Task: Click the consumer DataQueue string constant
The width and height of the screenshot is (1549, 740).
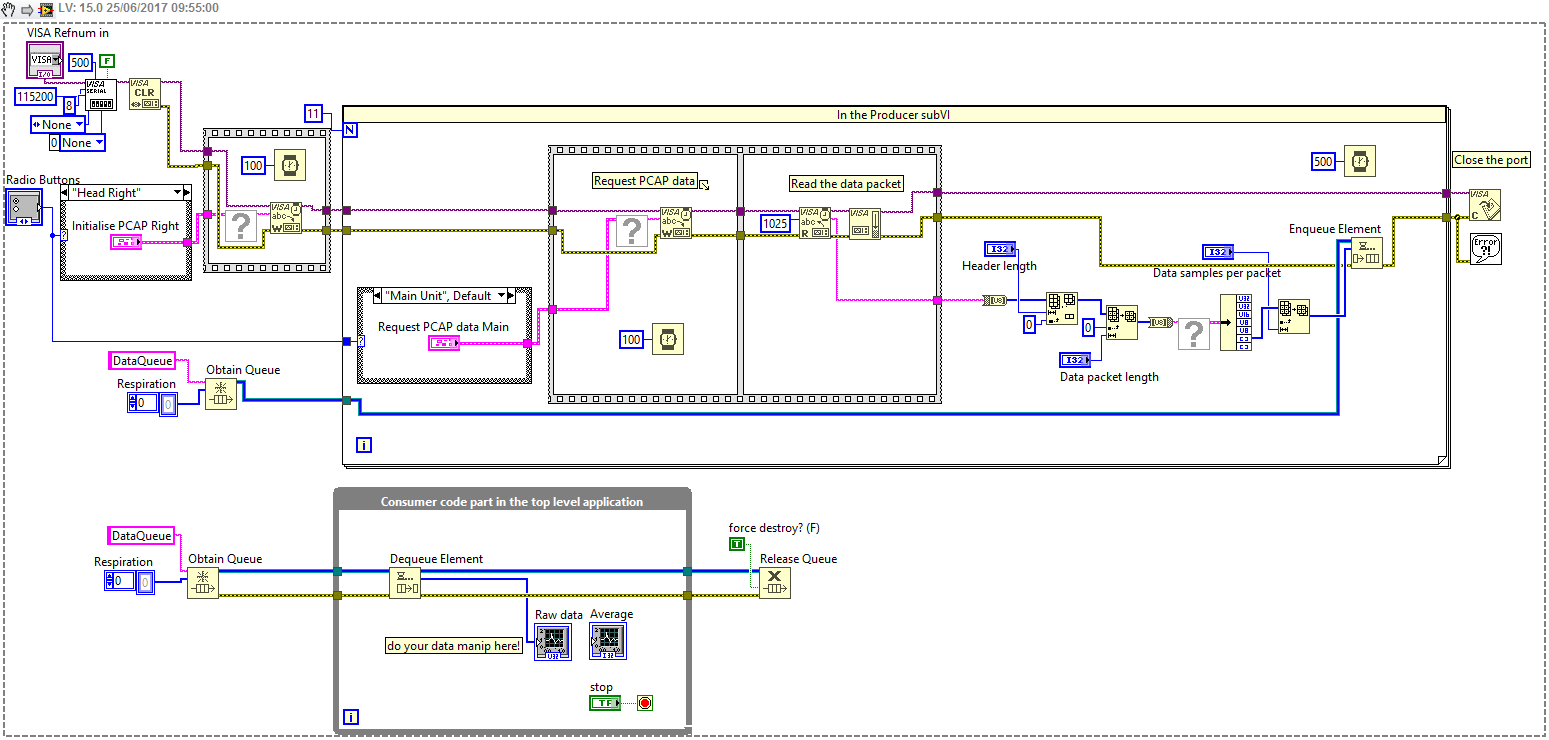Action: (x=140, y=535)
